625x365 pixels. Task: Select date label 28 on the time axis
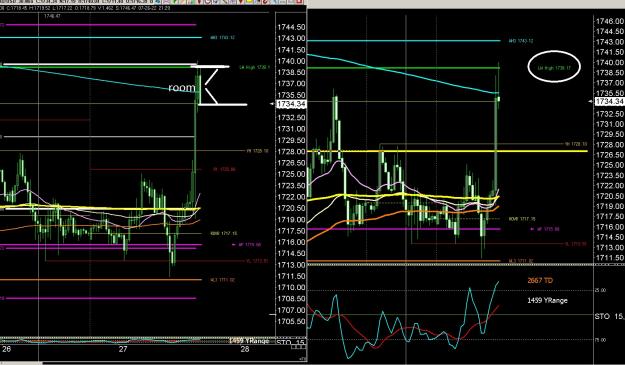coord(245,349)
